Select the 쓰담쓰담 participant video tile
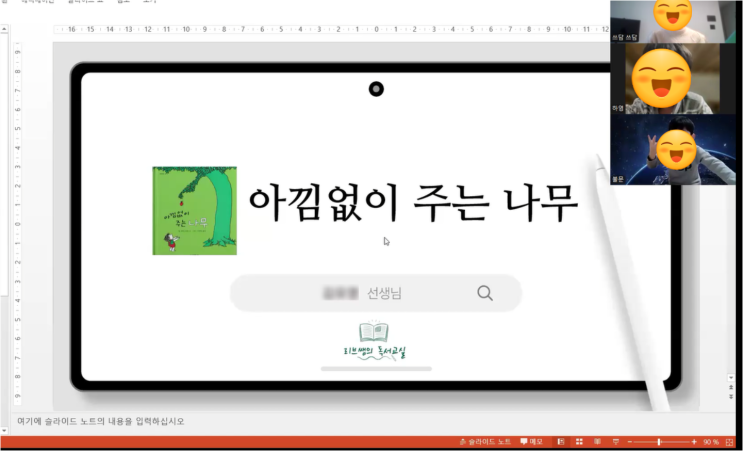 click(x=672, y=22)
